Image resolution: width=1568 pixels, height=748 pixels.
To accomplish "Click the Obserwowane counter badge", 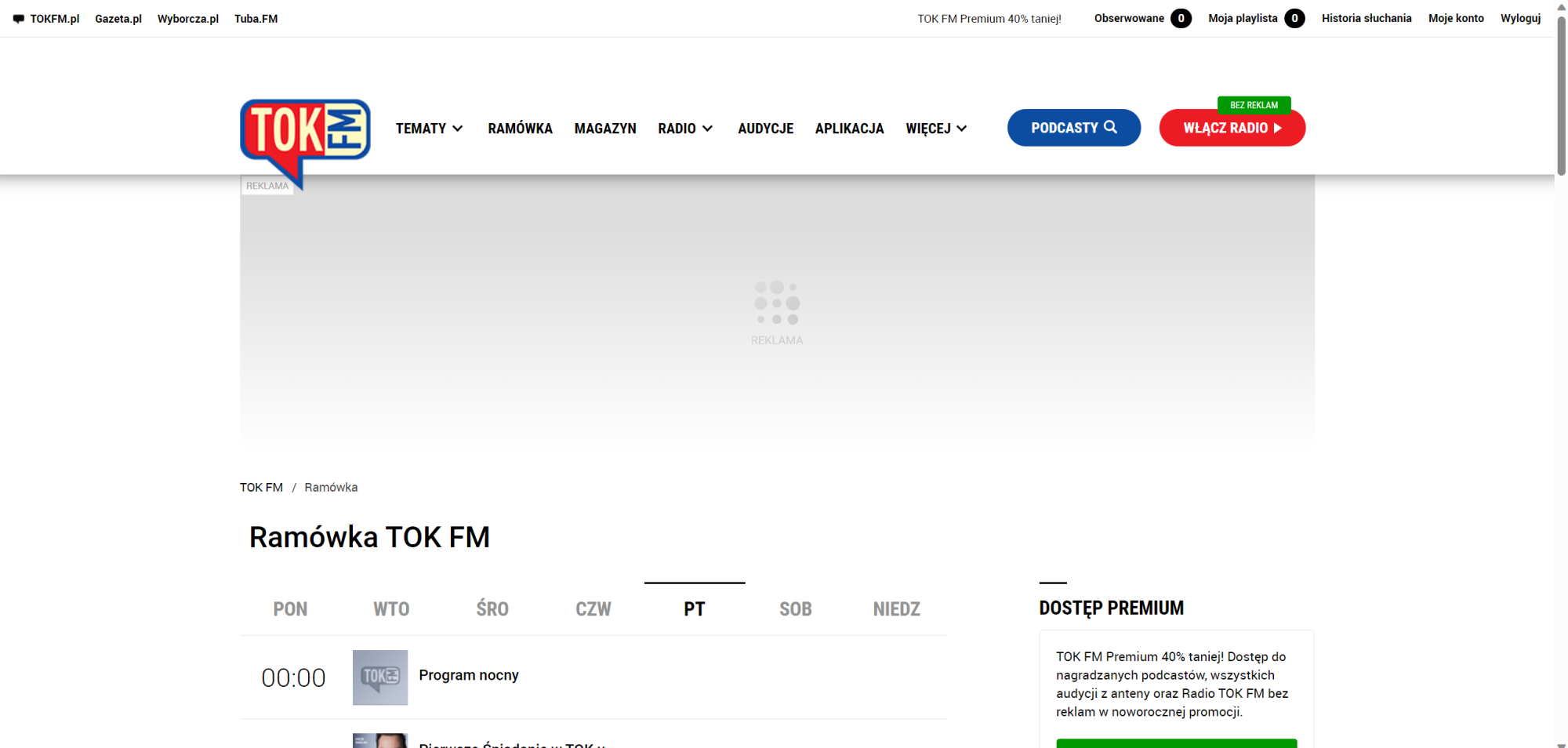I will pyautogui.click(x=1181, y=18).
